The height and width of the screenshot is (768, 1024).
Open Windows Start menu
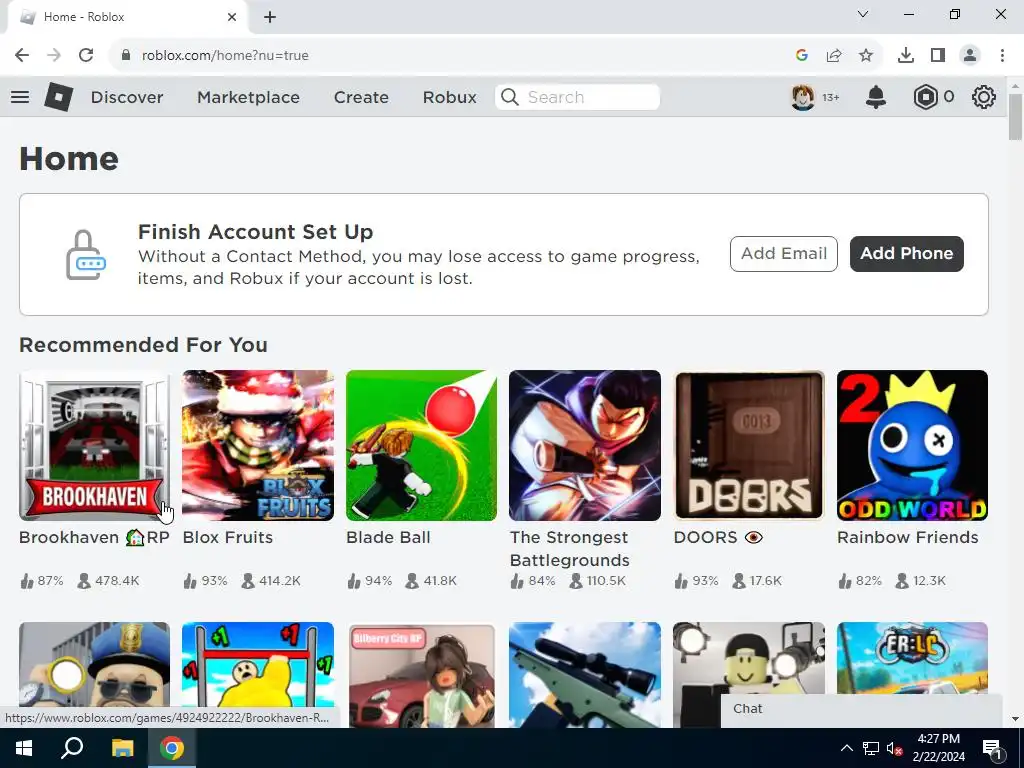[x=24, y=748]
